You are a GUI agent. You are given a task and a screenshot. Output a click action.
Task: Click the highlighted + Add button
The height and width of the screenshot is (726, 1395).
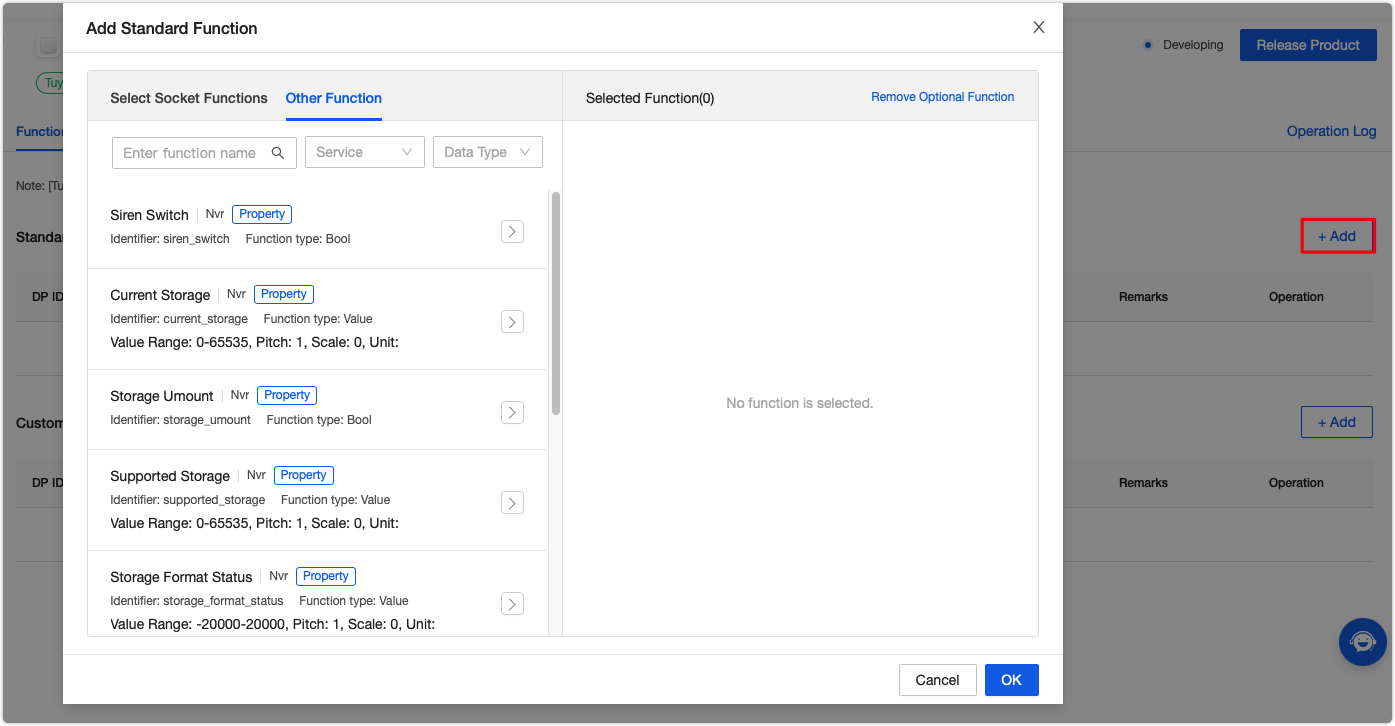(x=1337, y=236)
